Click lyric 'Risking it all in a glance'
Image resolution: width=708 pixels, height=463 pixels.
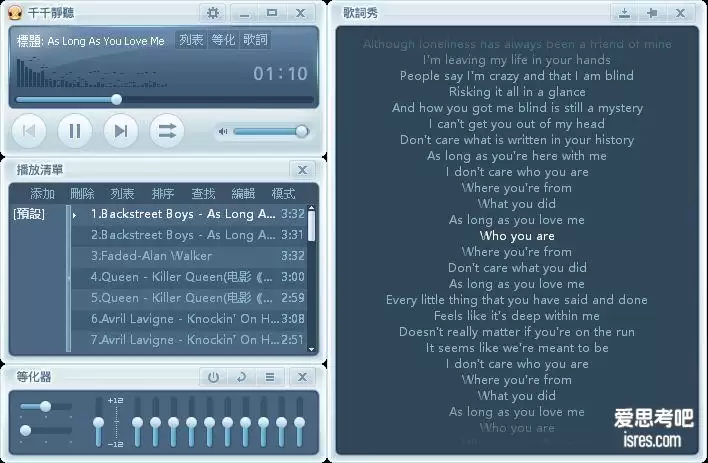click(517, 92)
